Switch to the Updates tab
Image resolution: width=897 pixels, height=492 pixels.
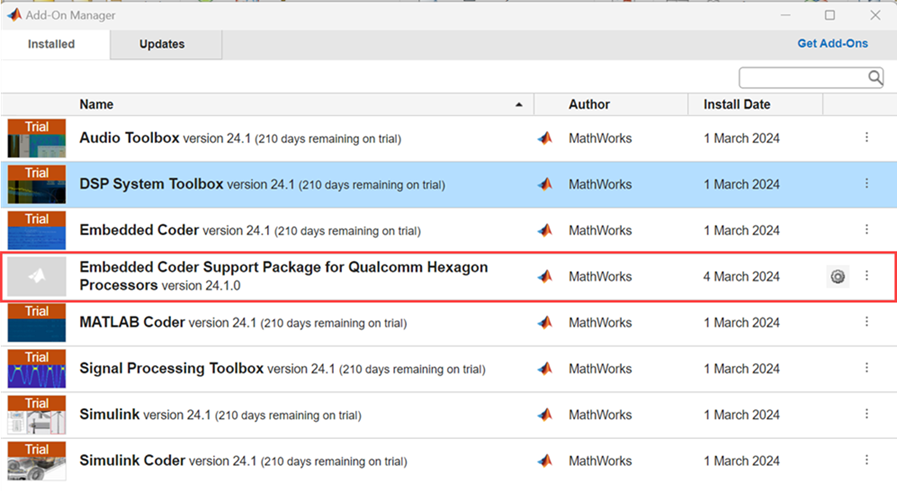162,44
